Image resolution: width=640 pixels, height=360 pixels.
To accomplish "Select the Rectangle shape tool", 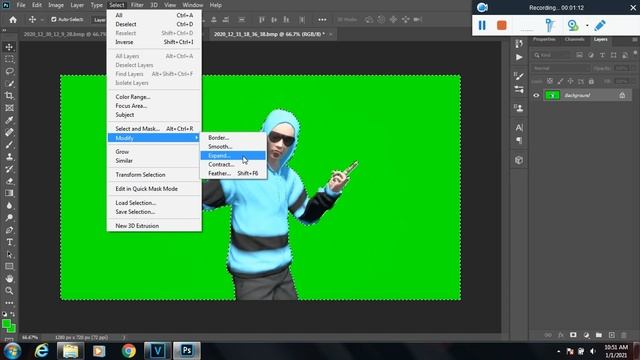I will (9, 267).
